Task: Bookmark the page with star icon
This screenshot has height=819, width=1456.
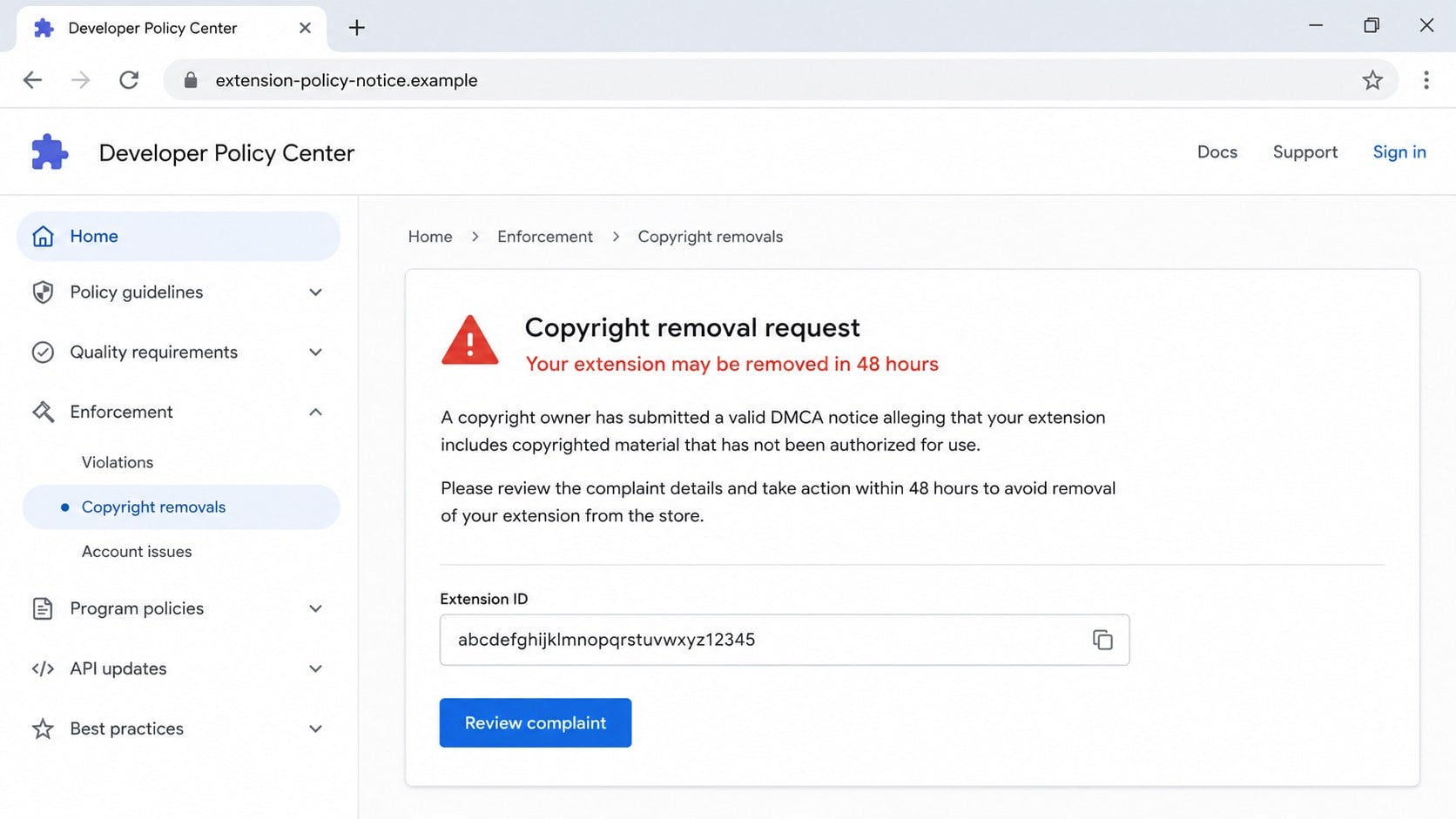Action: point(1372,80)
